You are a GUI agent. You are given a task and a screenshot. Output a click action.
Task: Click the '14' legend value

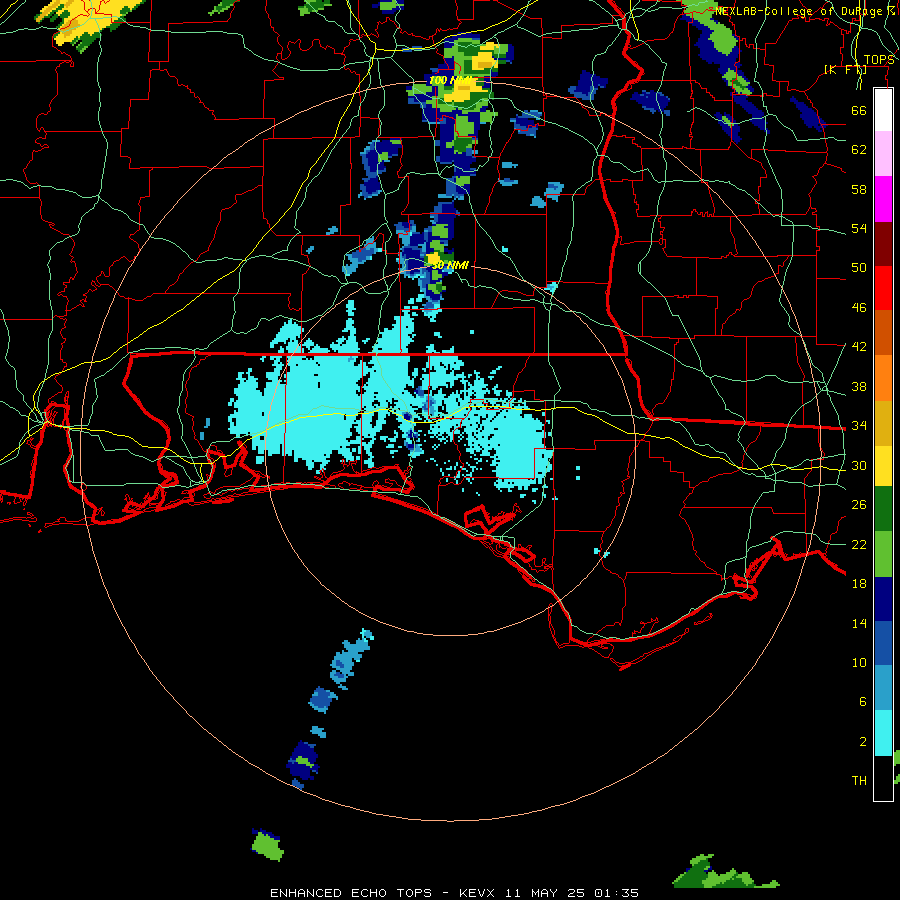pos(859,623)
